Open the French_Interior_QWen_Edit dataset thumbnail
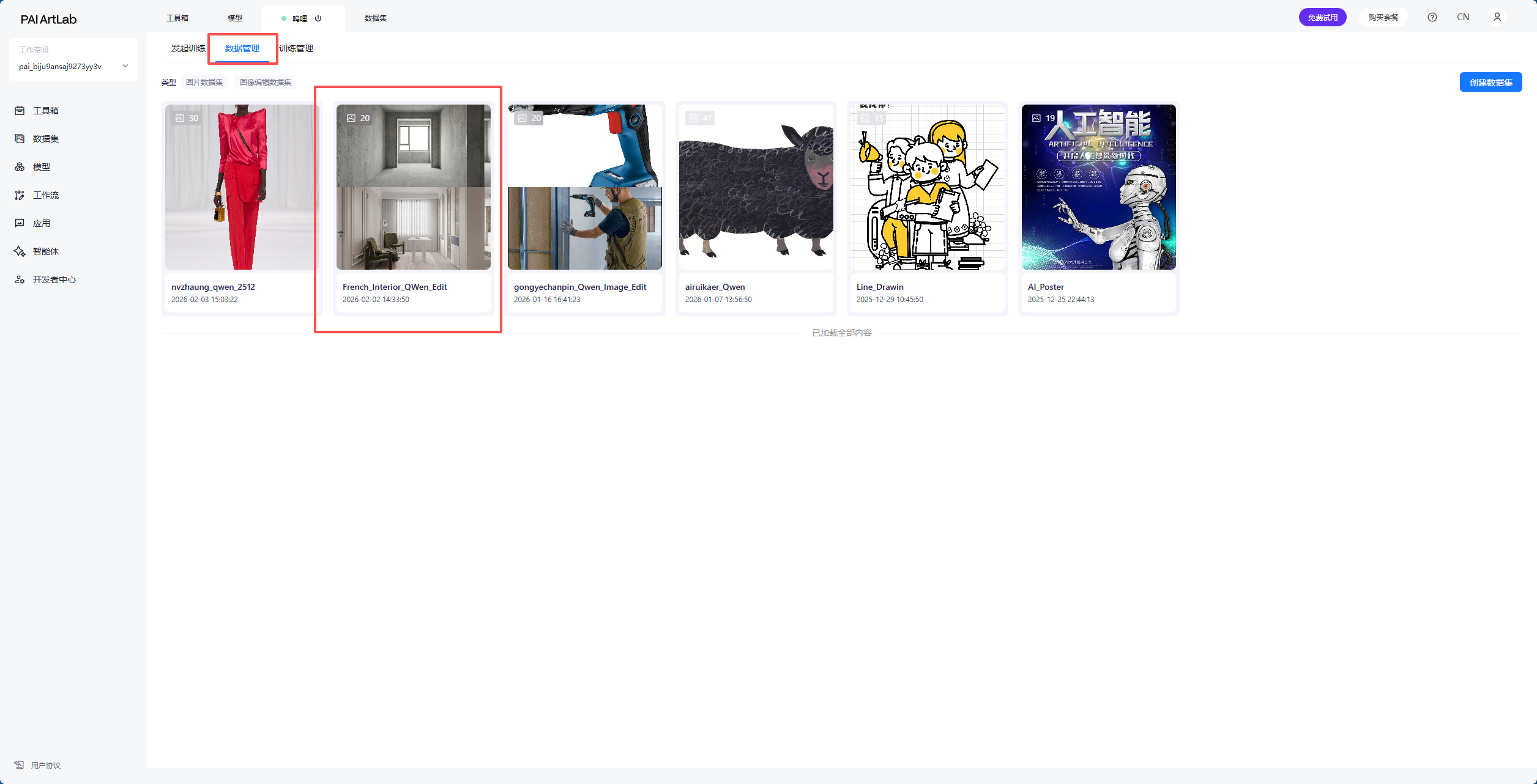Screen dimensions: 1537x784 [413, 187]
